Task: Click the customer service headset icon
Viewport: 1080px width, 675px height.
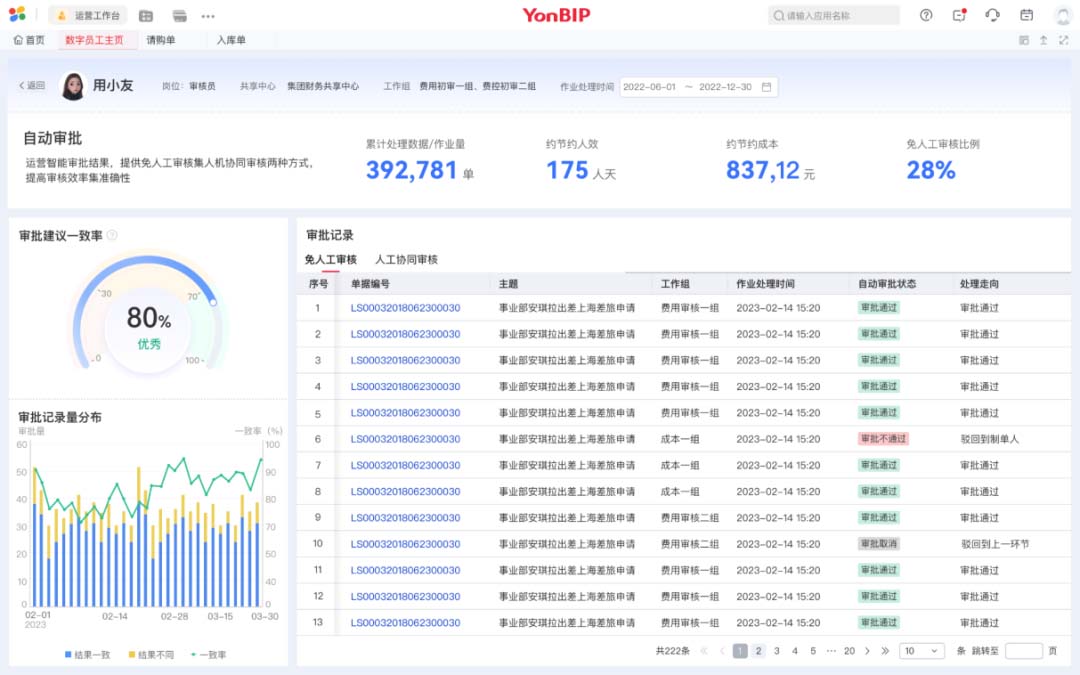Action: tap(993, 15)
